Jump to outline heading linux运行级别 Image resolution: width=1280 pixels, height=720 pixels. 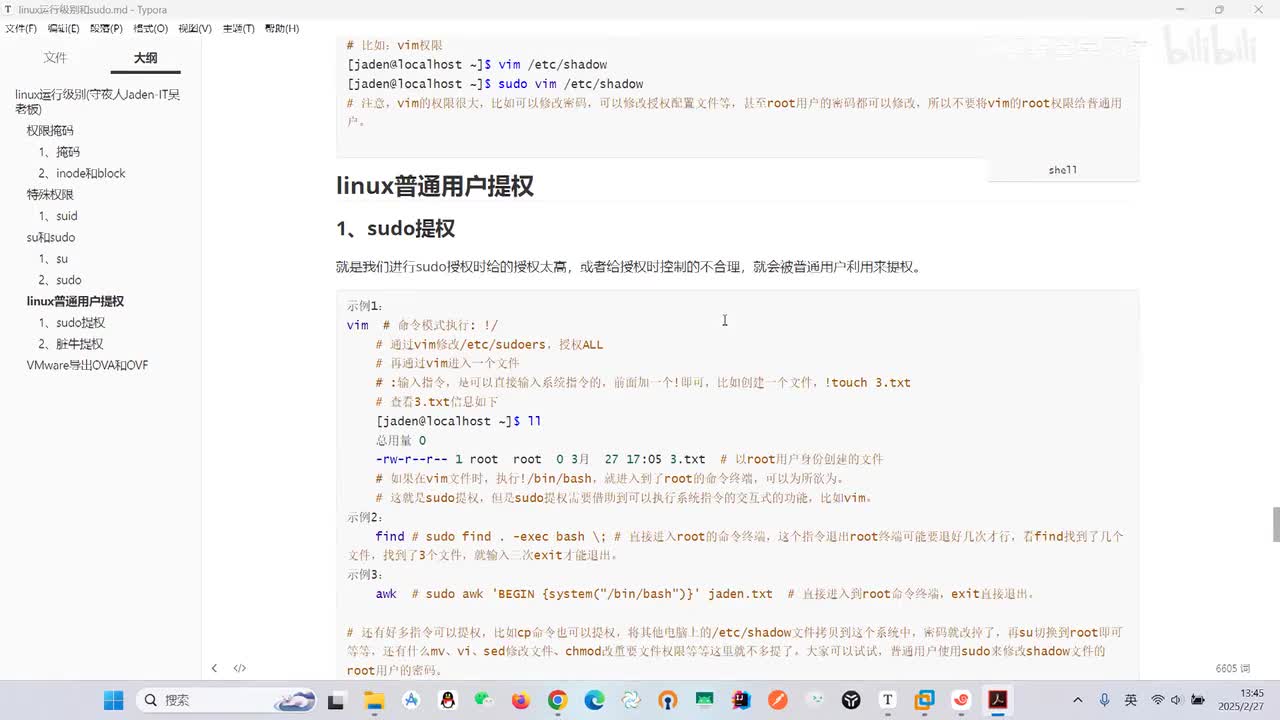click(x=98, y=102)
